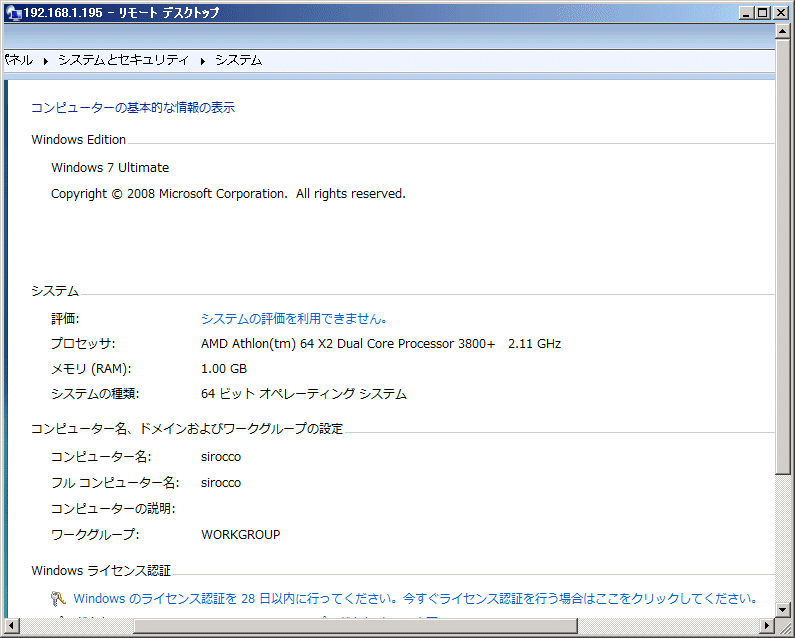Click the Windows Edition section header
The image size is (795, 638).
[79, 139]
